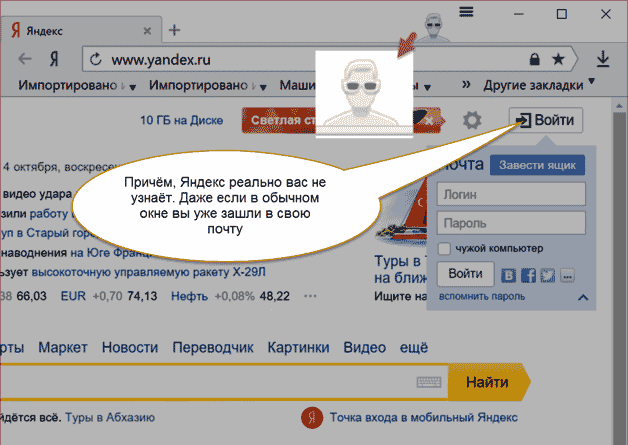Open a new tab with plus icon
The height and width of the screenshot is (445, 628).
[174, 30]
